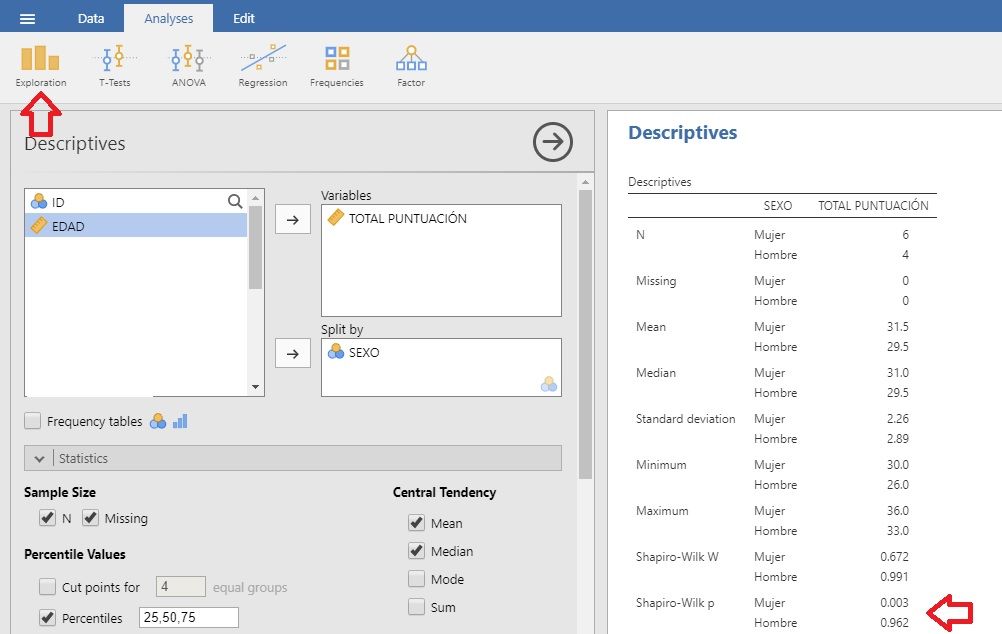Click the hamburger main menu icon

(x=28, y=18)
